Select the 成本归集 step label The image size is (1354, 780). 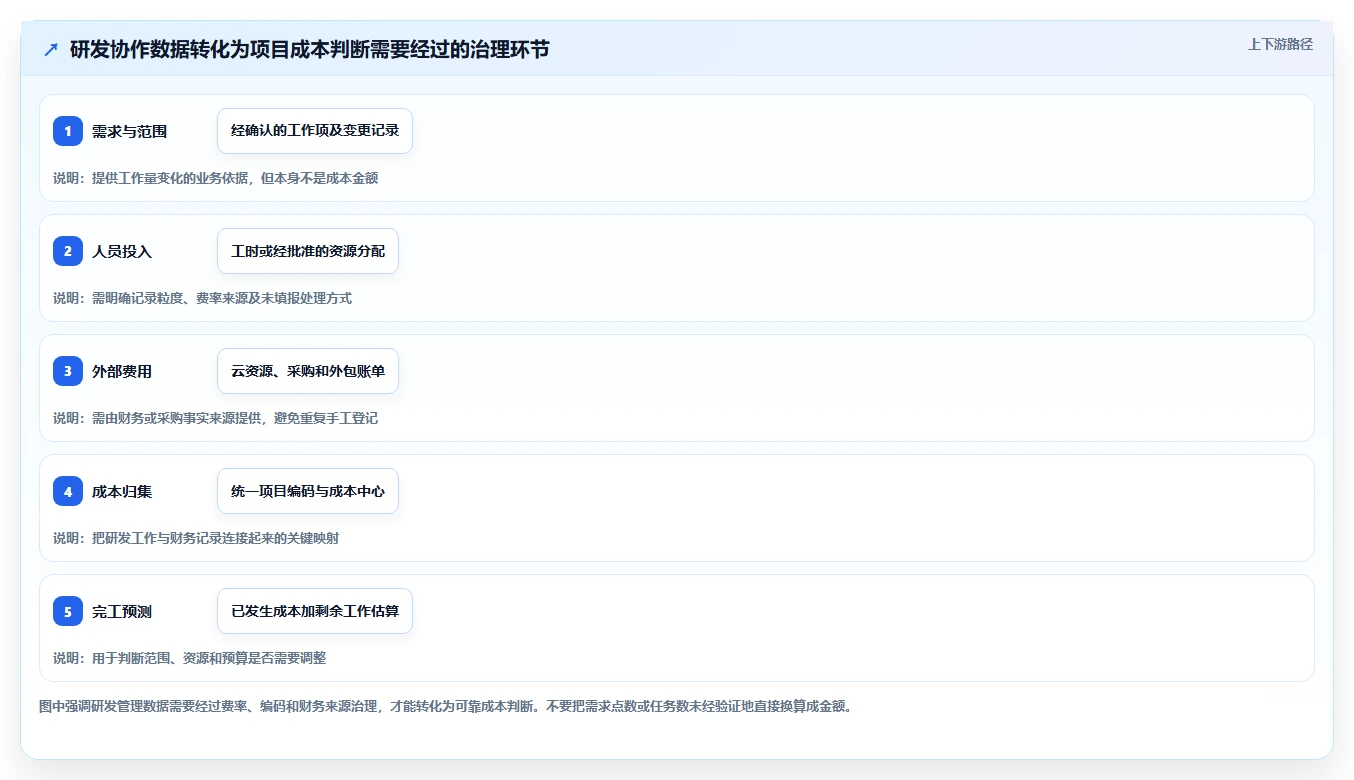point(122,491)
